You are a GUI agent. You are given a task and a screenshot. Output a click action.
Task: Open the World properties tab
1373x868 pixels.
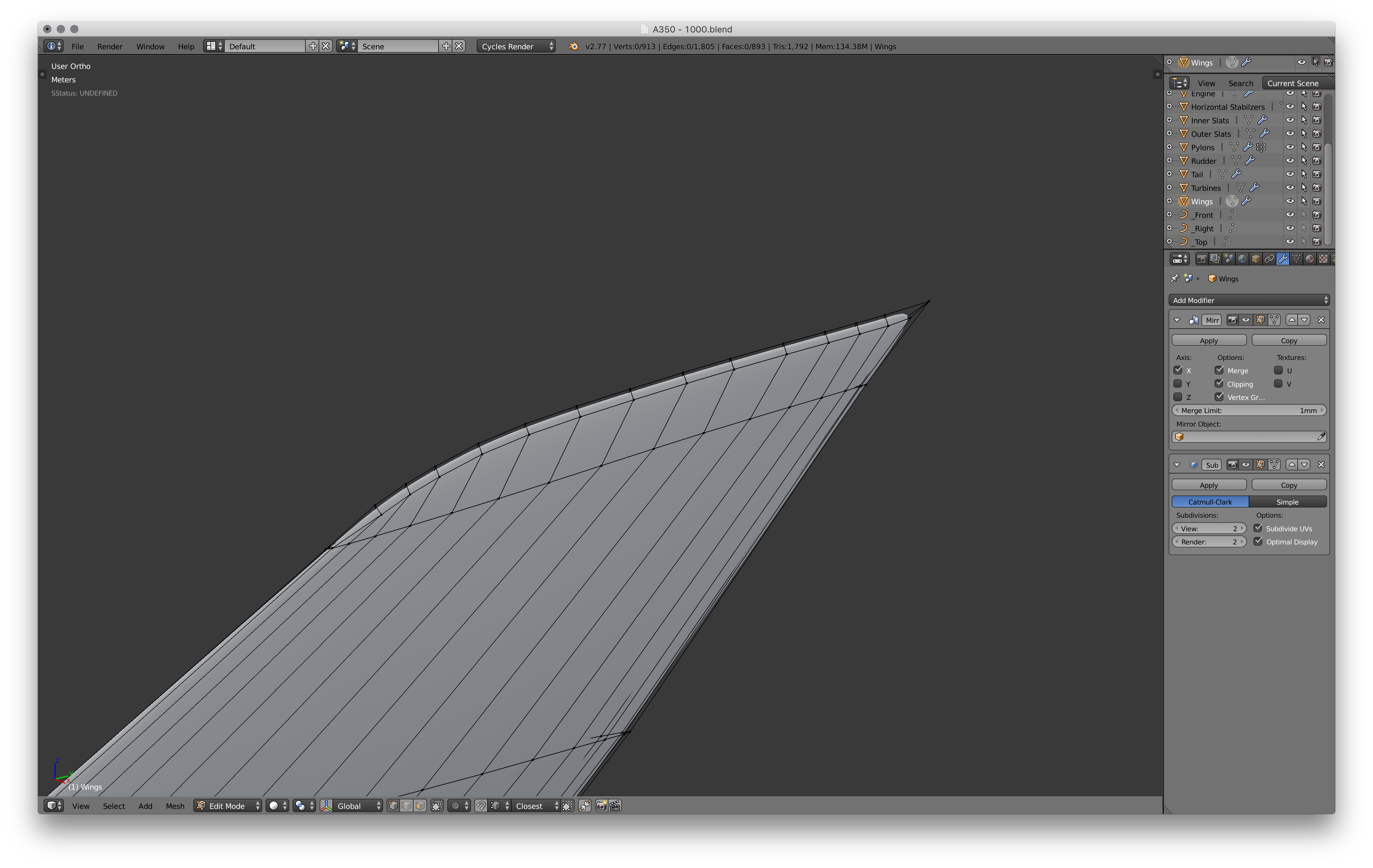click(1242, 259)
